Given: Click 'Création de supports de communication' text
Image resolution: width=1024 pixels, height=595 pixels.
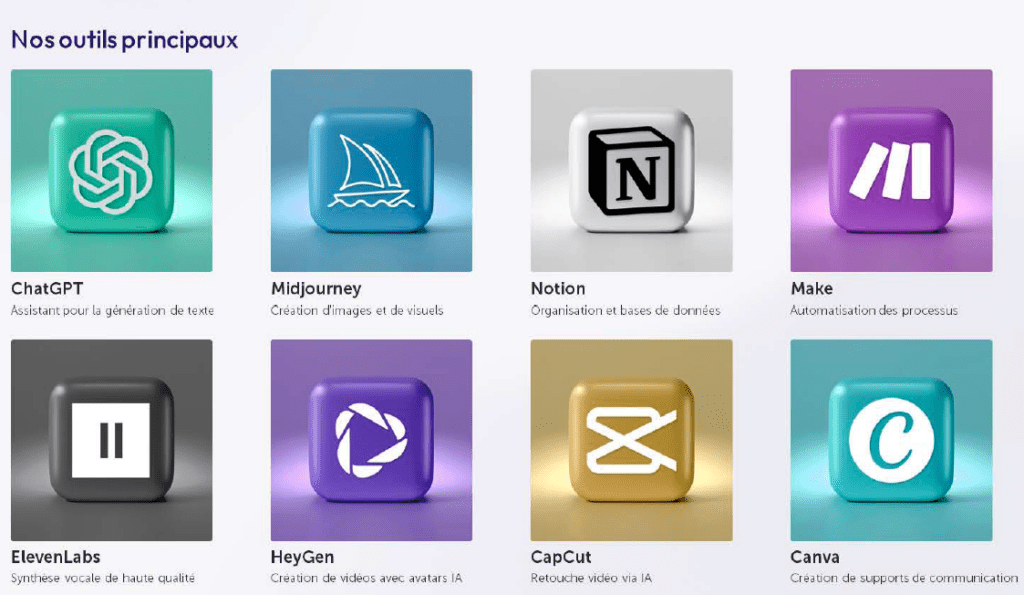Looking at the screenshot, I should [904, 578].
